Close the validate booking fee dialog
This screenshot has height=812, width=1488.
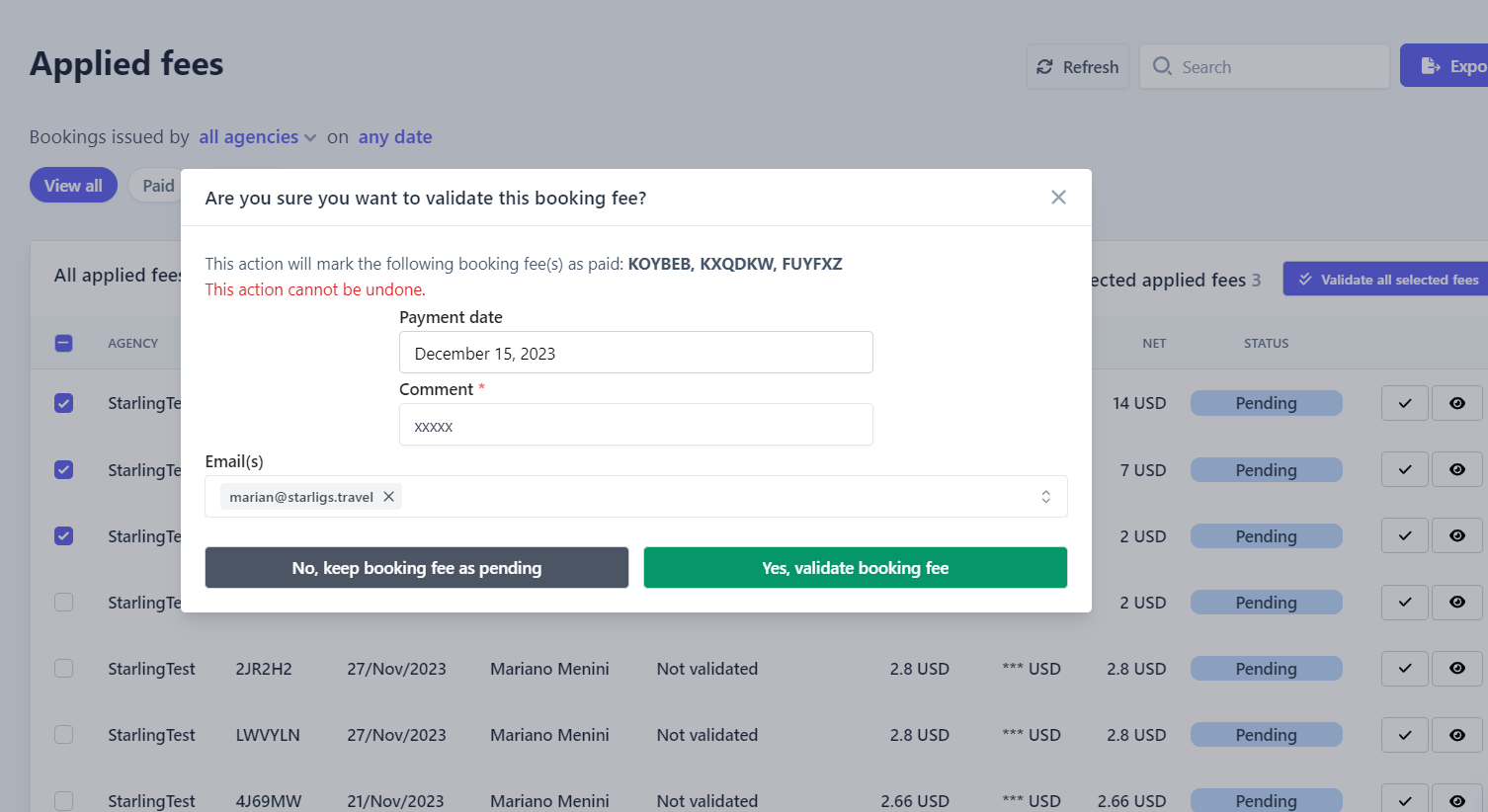[1058, 198]
